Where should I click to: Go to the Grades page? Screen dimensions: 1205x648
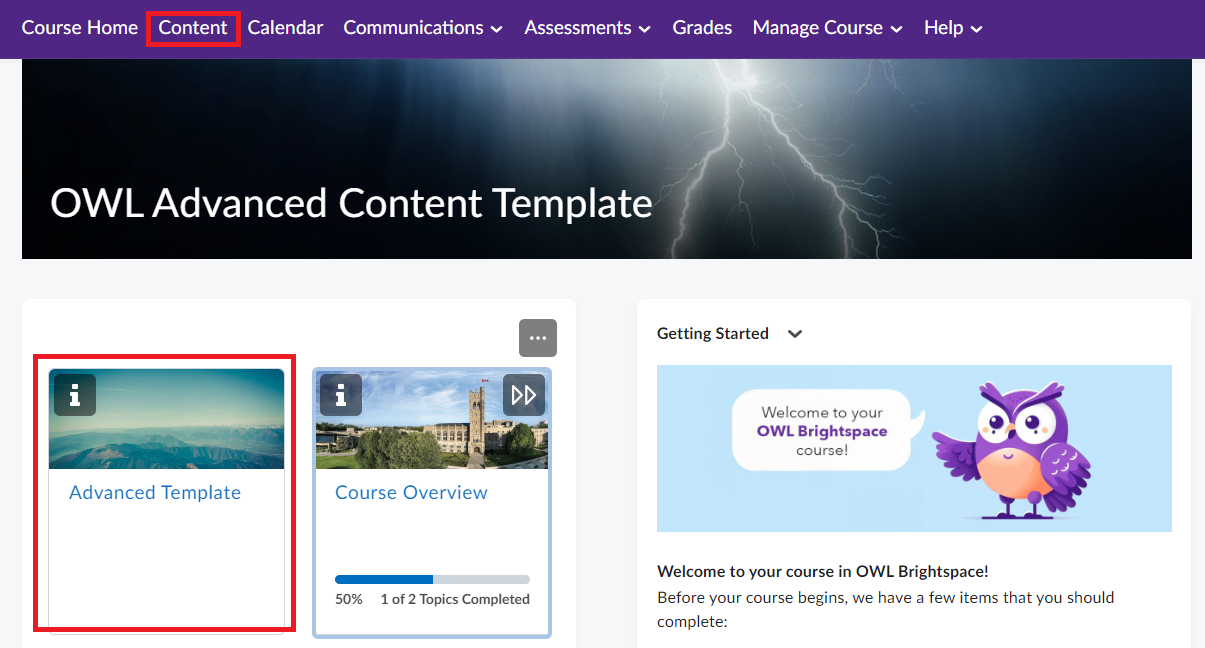(x=701, y=28)
